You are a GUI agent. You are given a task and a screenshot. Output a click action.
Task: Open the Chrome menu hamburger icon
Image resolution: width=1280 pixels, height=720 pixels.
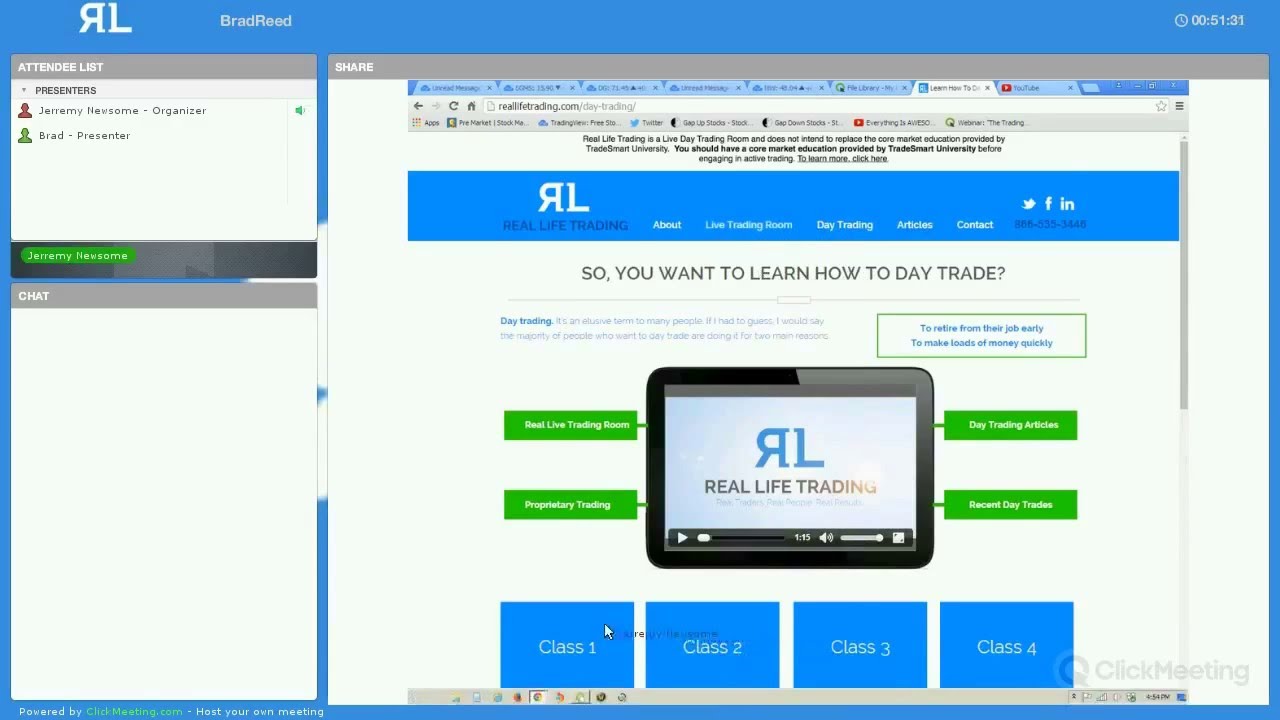click(1179, 106)
